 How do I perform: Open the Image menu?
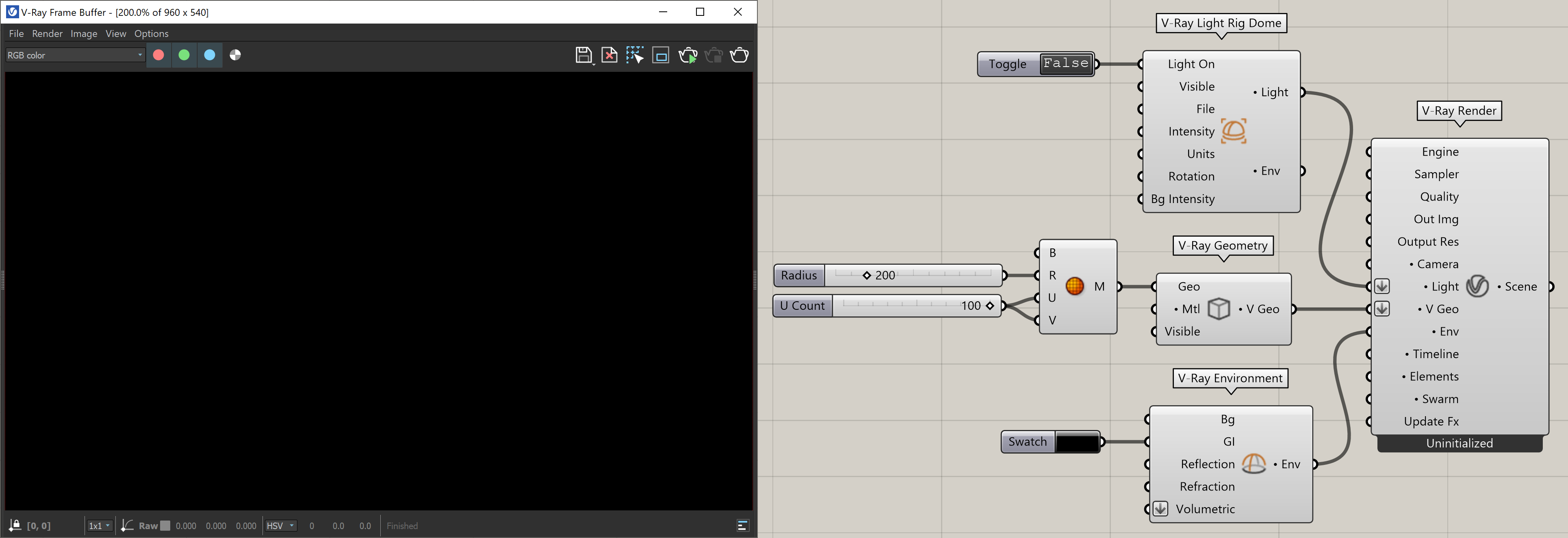[x=84, y=33]
